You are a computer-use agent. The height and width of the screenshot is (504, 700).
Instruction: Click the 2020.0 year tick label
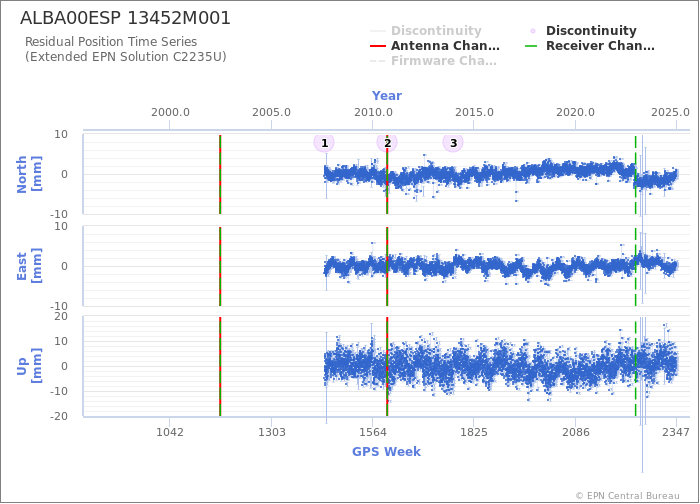point(575,112)
